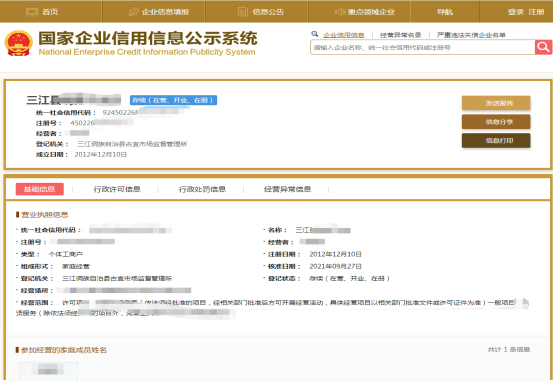554x382 pixels.
Task: Click the 登录 link
Action: pos(515,12)
